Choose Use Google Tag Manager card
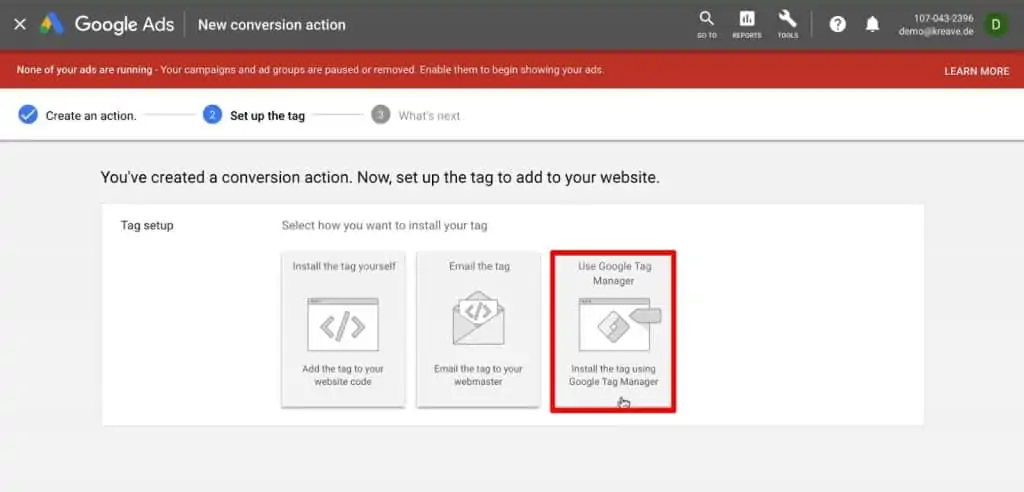1024x492 pixels. 613,331
